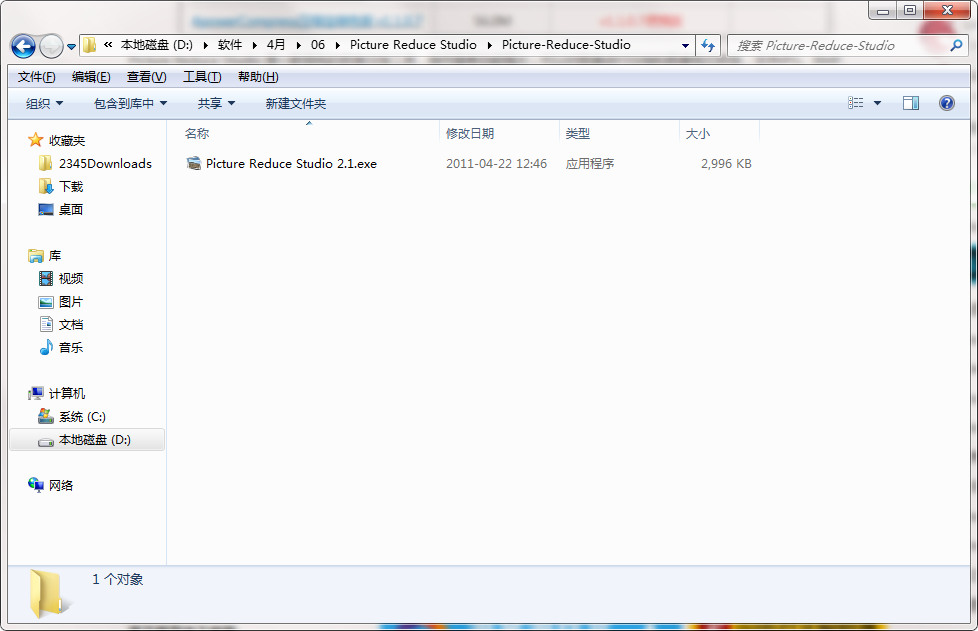The image size is (978, 631).
Task: Click the 应用程序 type cell
Action: (590, 163)
